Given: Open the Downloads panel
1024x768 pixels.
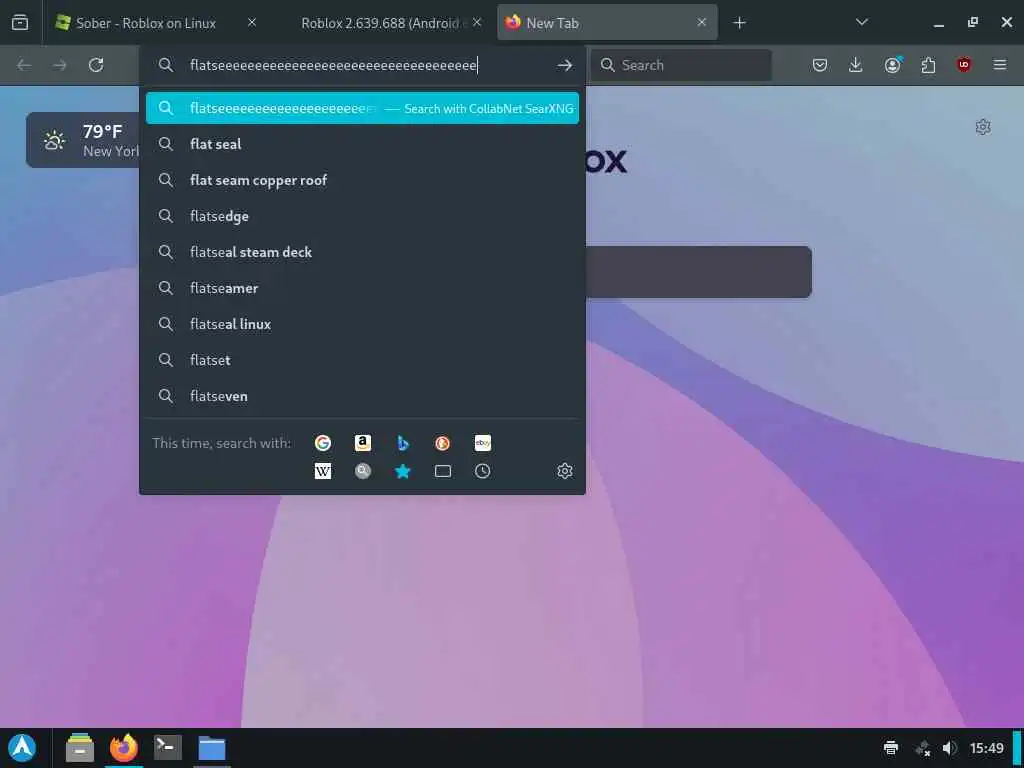Looking at the screenshot, I should (856, 65).
